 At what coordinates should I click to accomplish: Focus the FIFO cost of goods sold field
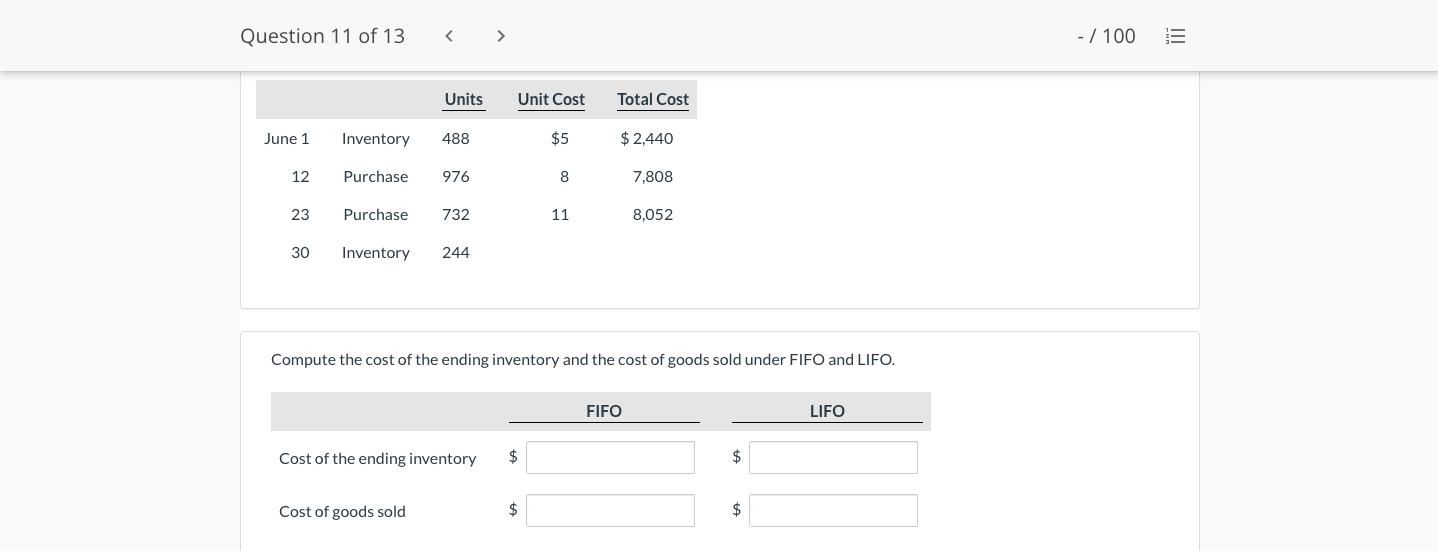point(610,511)
